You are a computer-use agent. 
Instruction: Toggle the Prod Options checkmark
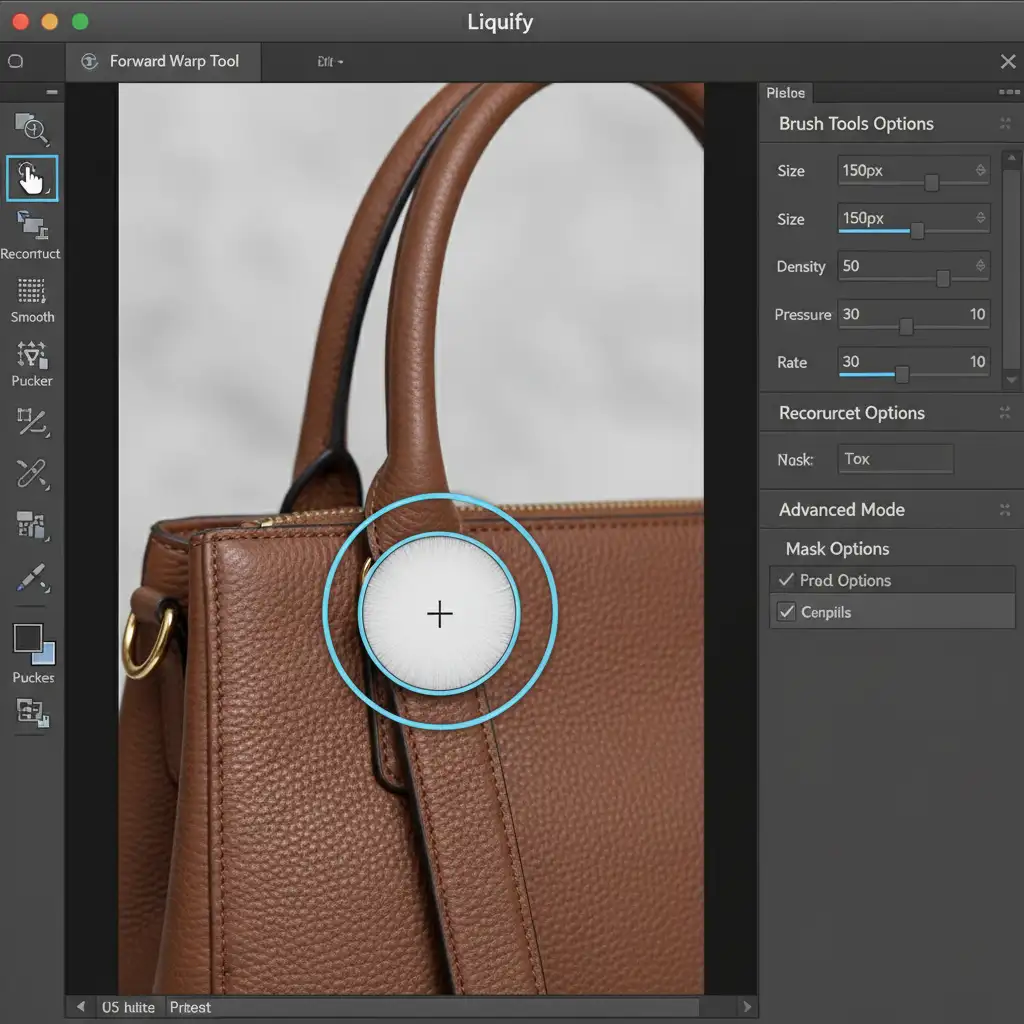tap(787, 580)
